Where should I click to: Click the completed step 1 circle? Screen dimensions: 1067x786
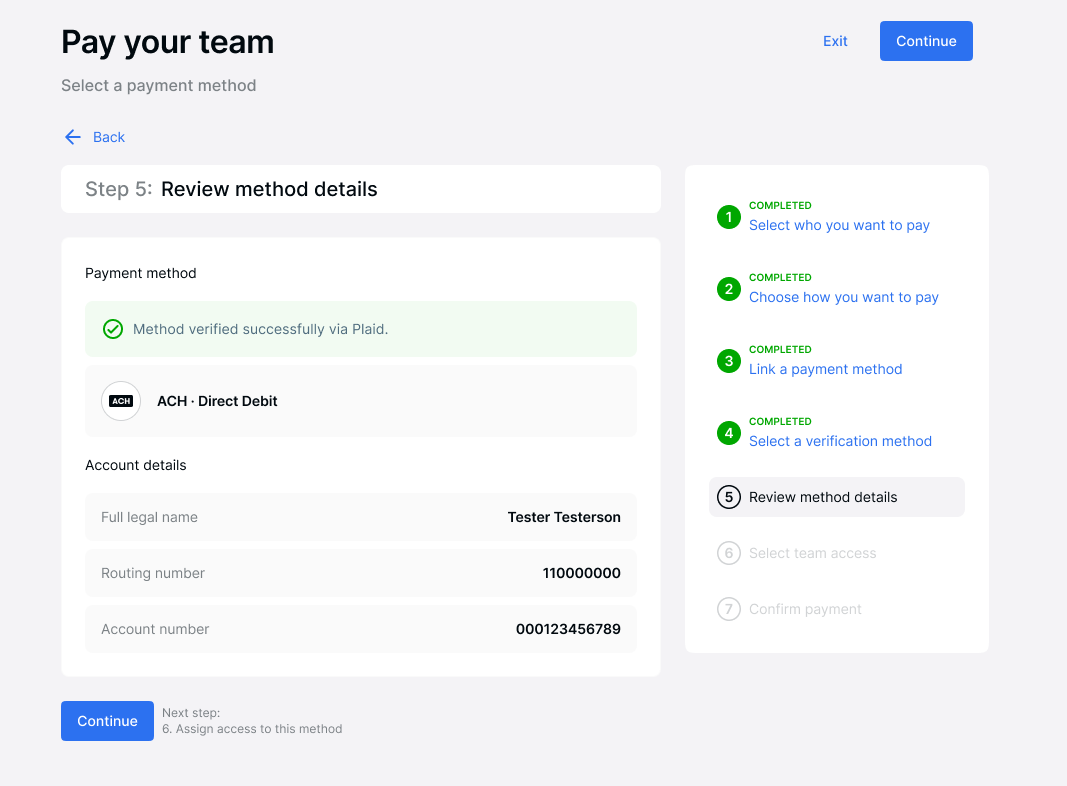coord(728,217)
